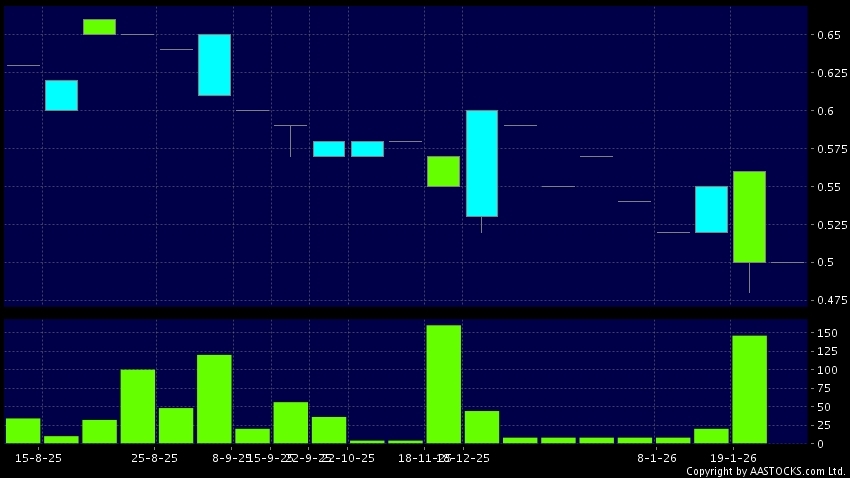850x478 pixels.
Task: Select the cyan candle between 0.61 and 0.65
Action: 214,65
